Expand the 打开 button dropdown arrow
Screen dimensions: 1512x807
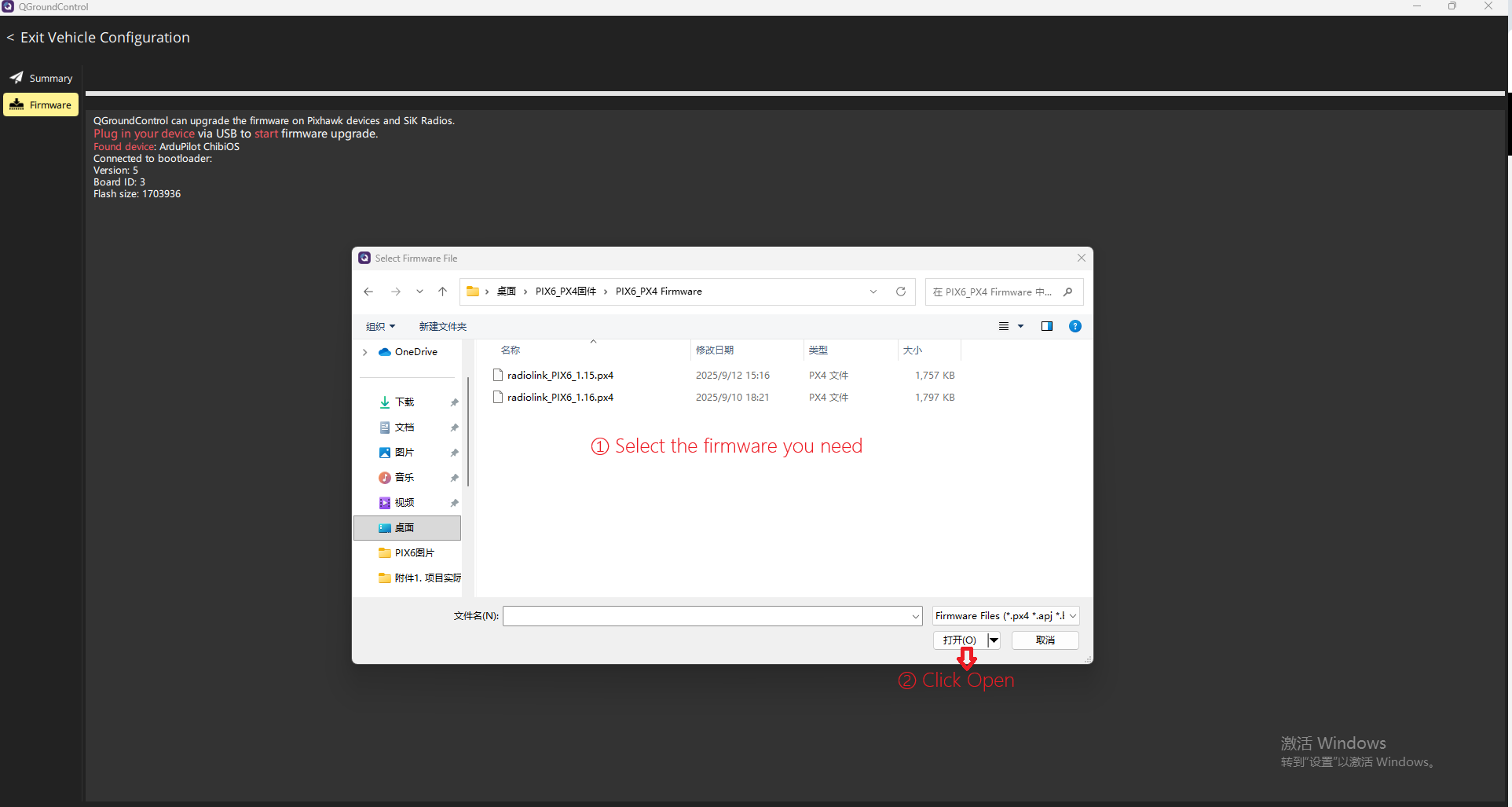click(994, 640)
